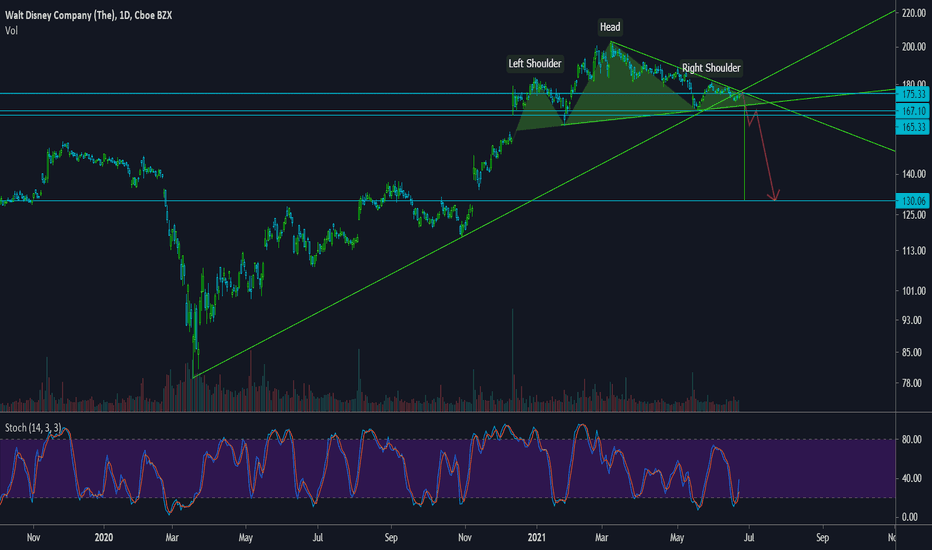Click the 125.00 price axis value
Viewport: 932px width, 550px height.
[x=914, y=215]
